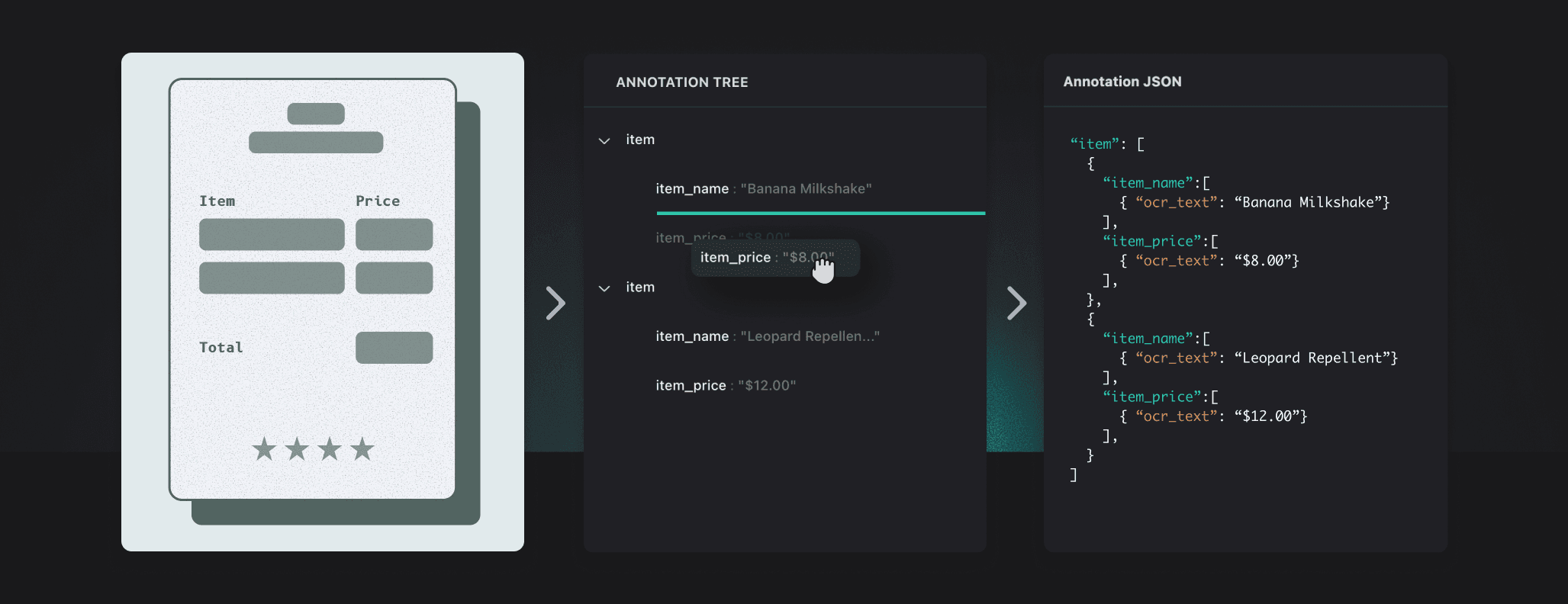Select the item_name "Leopard Repellen..." tree row
The height and width of the screenshot is (604, 1568).
point(767,336)
